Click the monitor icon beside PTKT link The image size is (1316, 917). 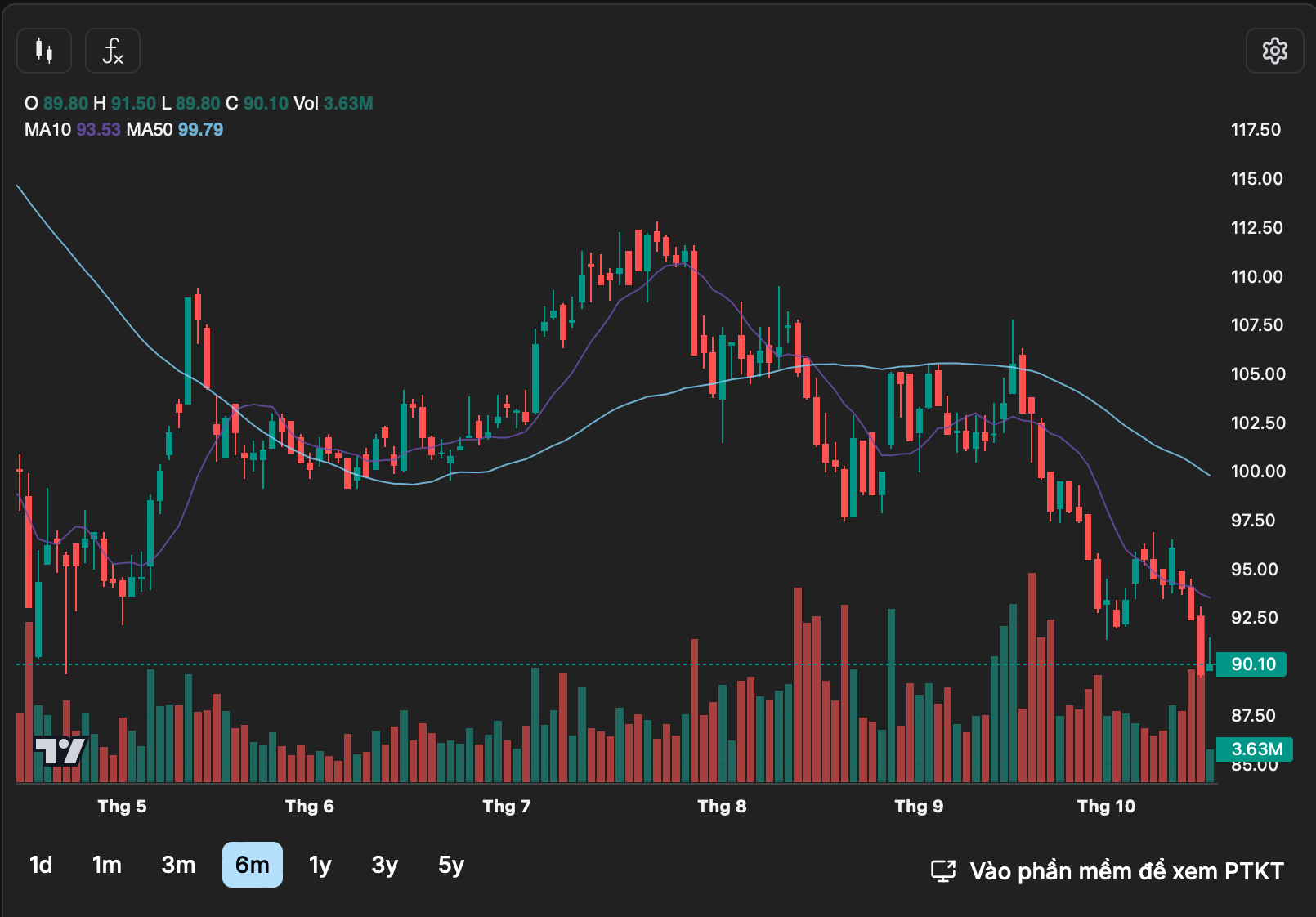click(943, 871)
